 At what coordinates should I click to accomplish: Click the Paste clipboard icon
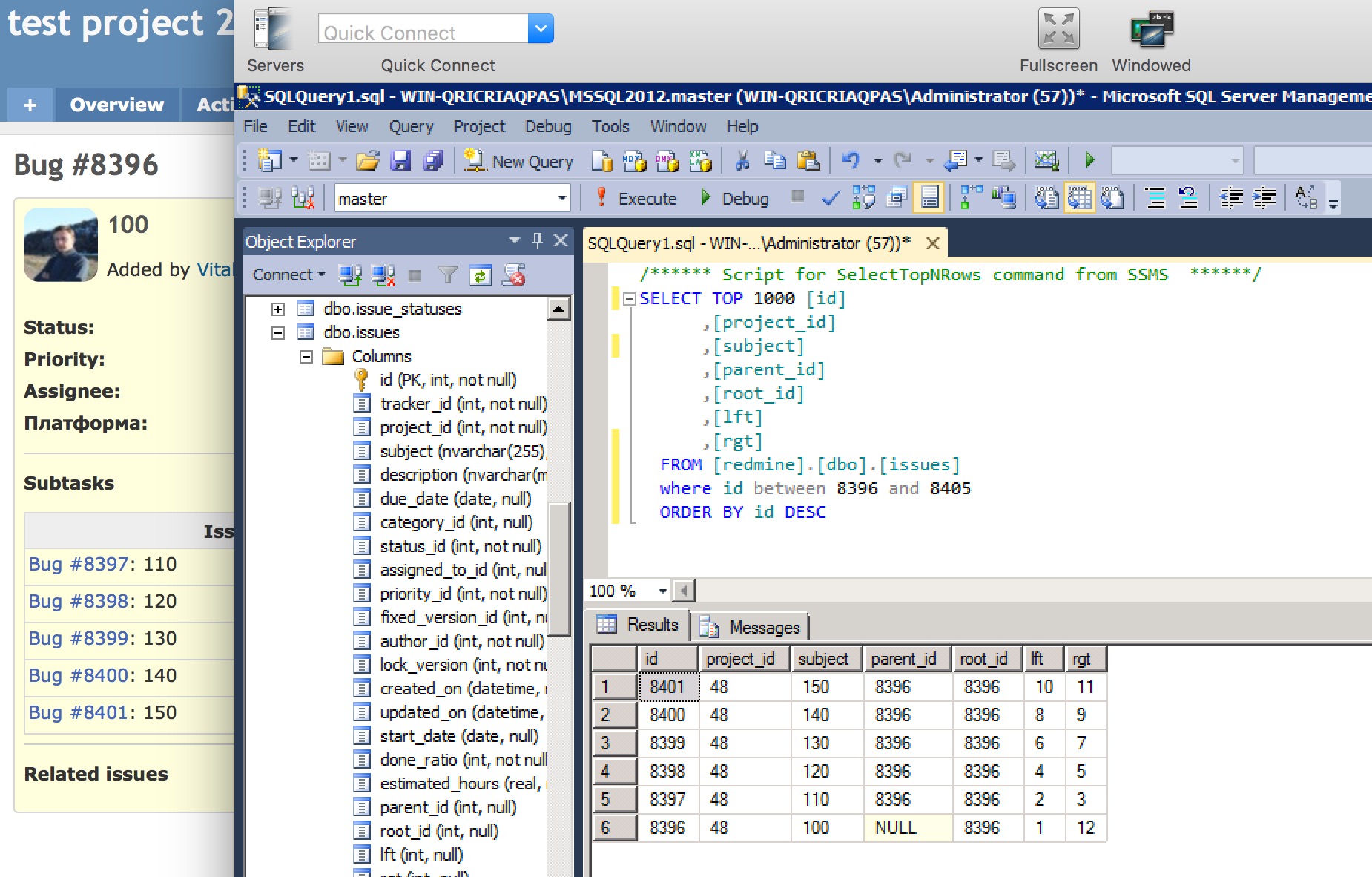tap(808, 161)
